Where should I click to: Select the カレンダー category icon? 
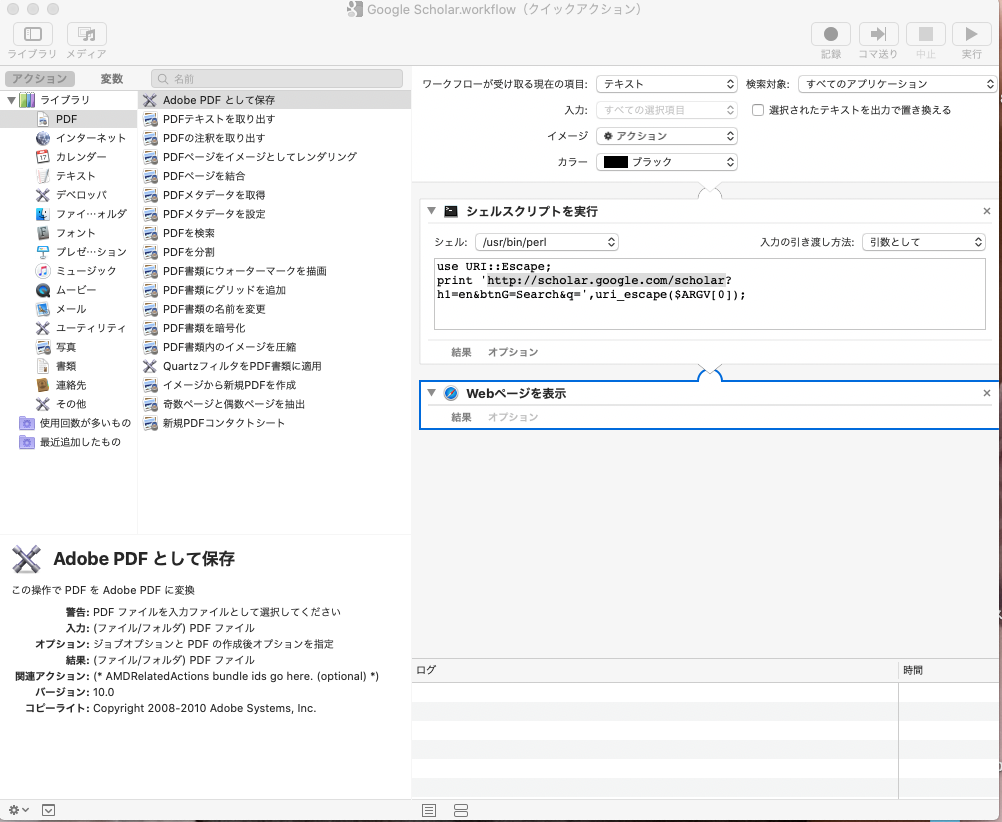[x=43, y=157]
